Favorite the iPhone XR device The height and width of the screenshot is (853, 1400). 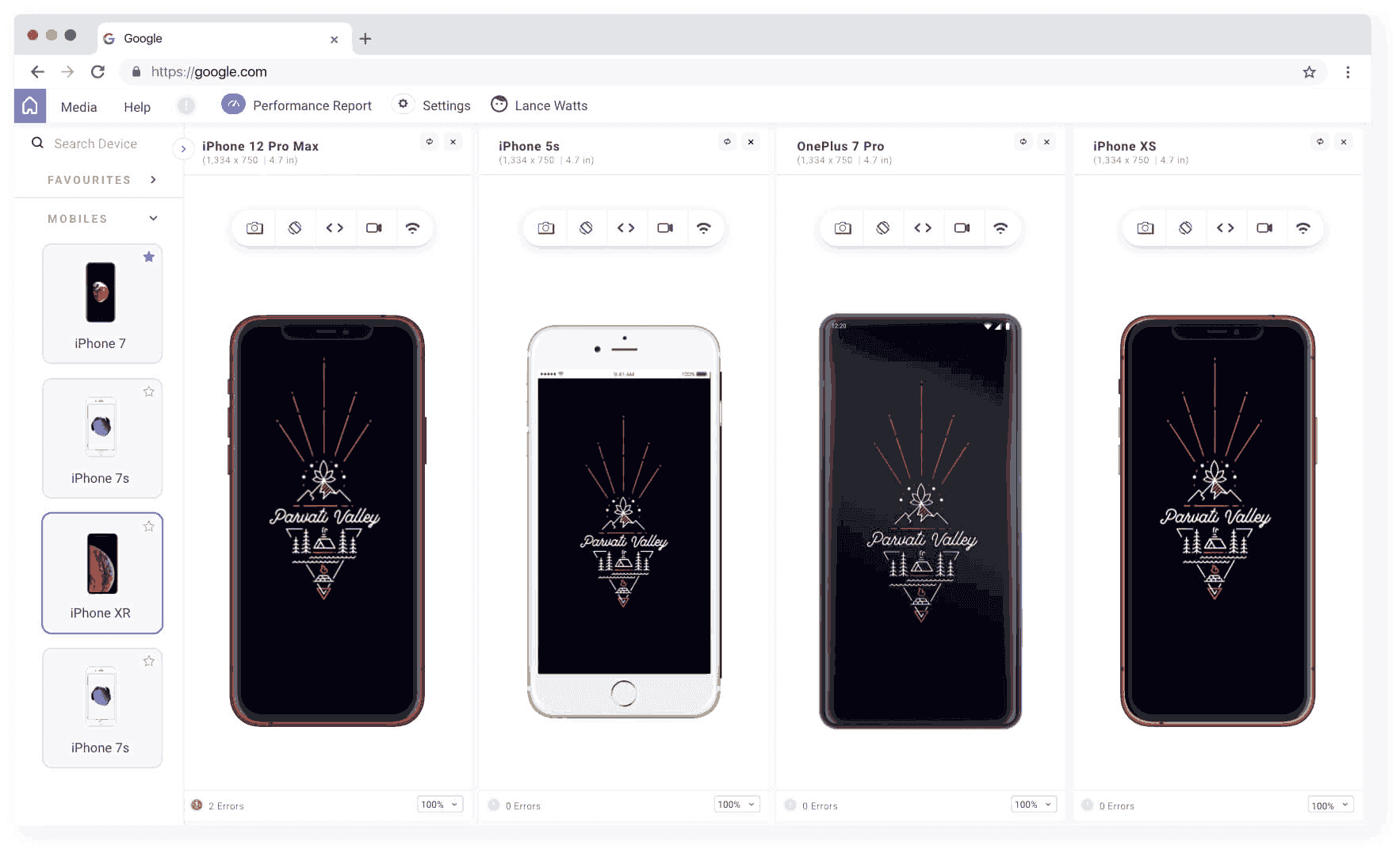pyautogui.click(x=148, y=526)
